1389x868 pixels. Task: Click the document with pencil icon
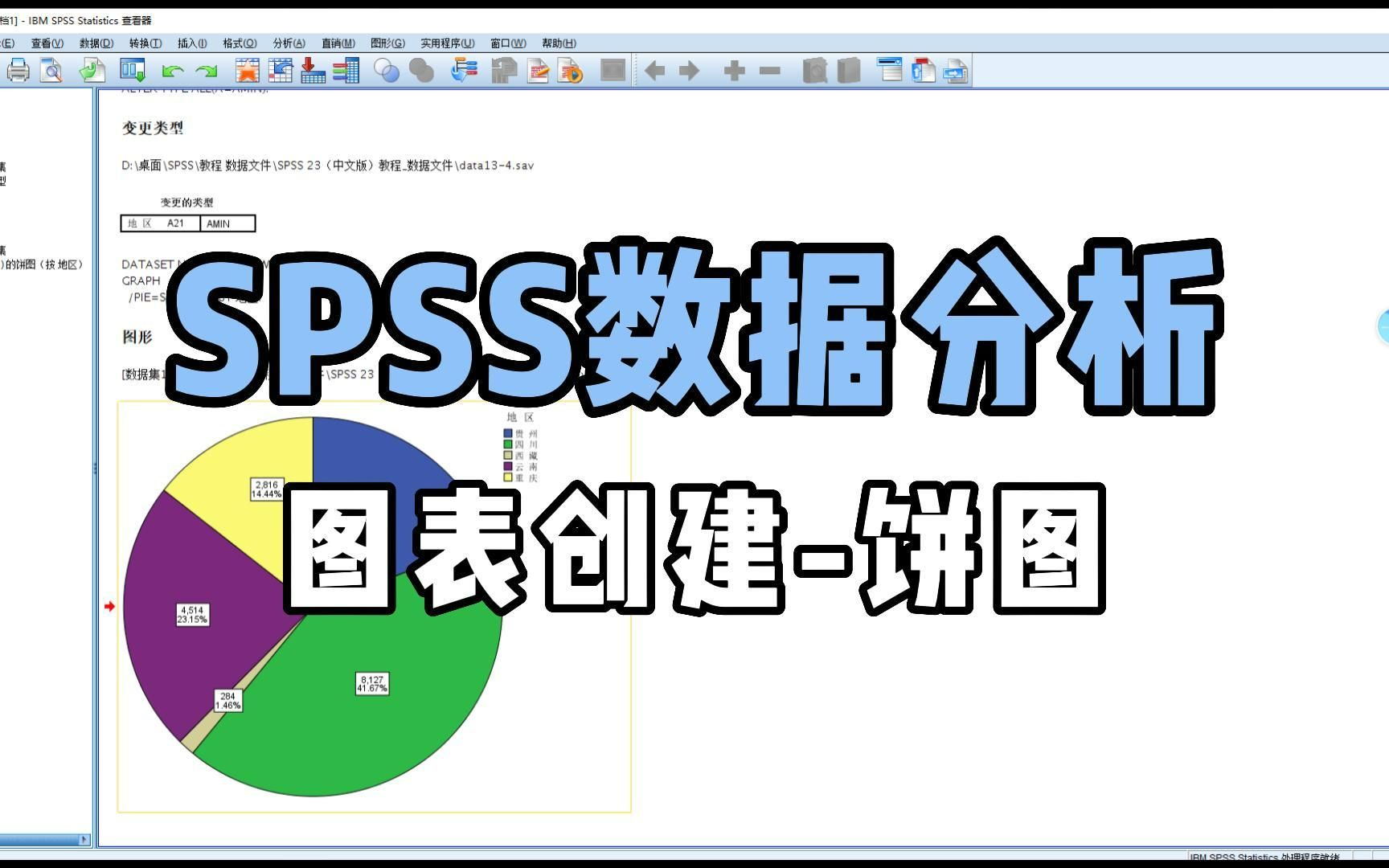[538, 71]
